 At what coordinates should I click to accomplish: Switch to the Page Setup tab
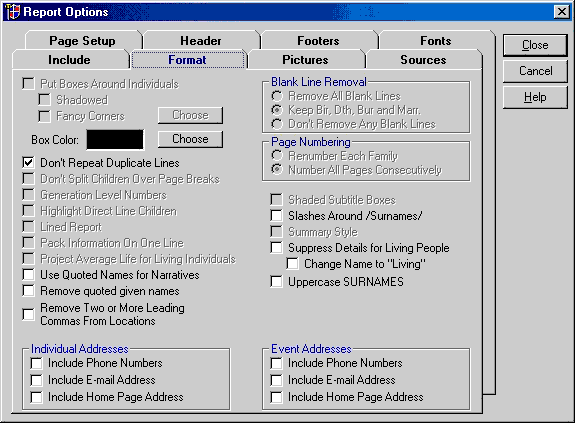(x=83, y=40)
